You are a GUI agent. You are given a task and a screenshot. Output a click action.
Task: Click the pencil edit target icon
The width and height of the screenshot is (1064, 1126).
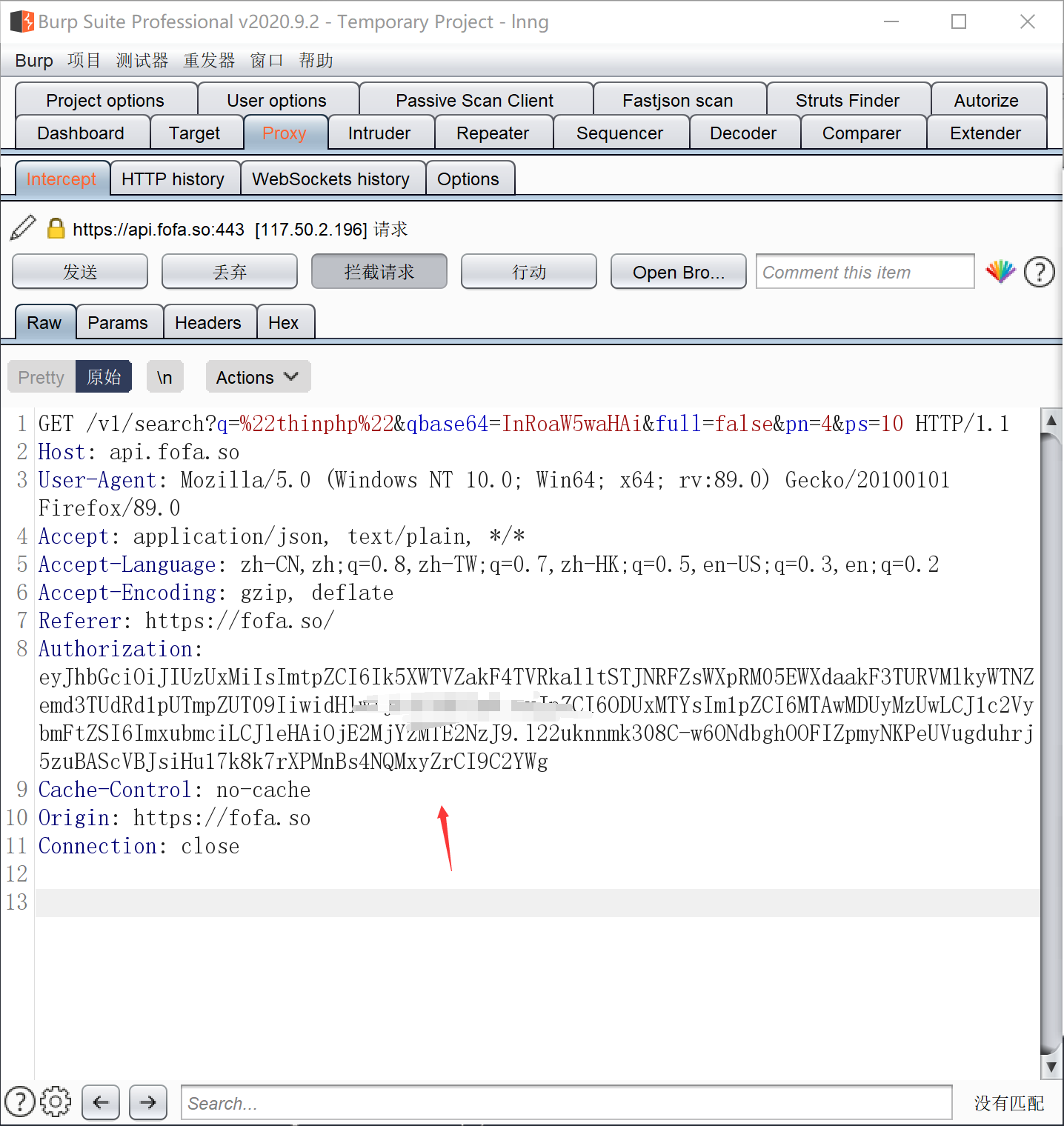point(23,227)
